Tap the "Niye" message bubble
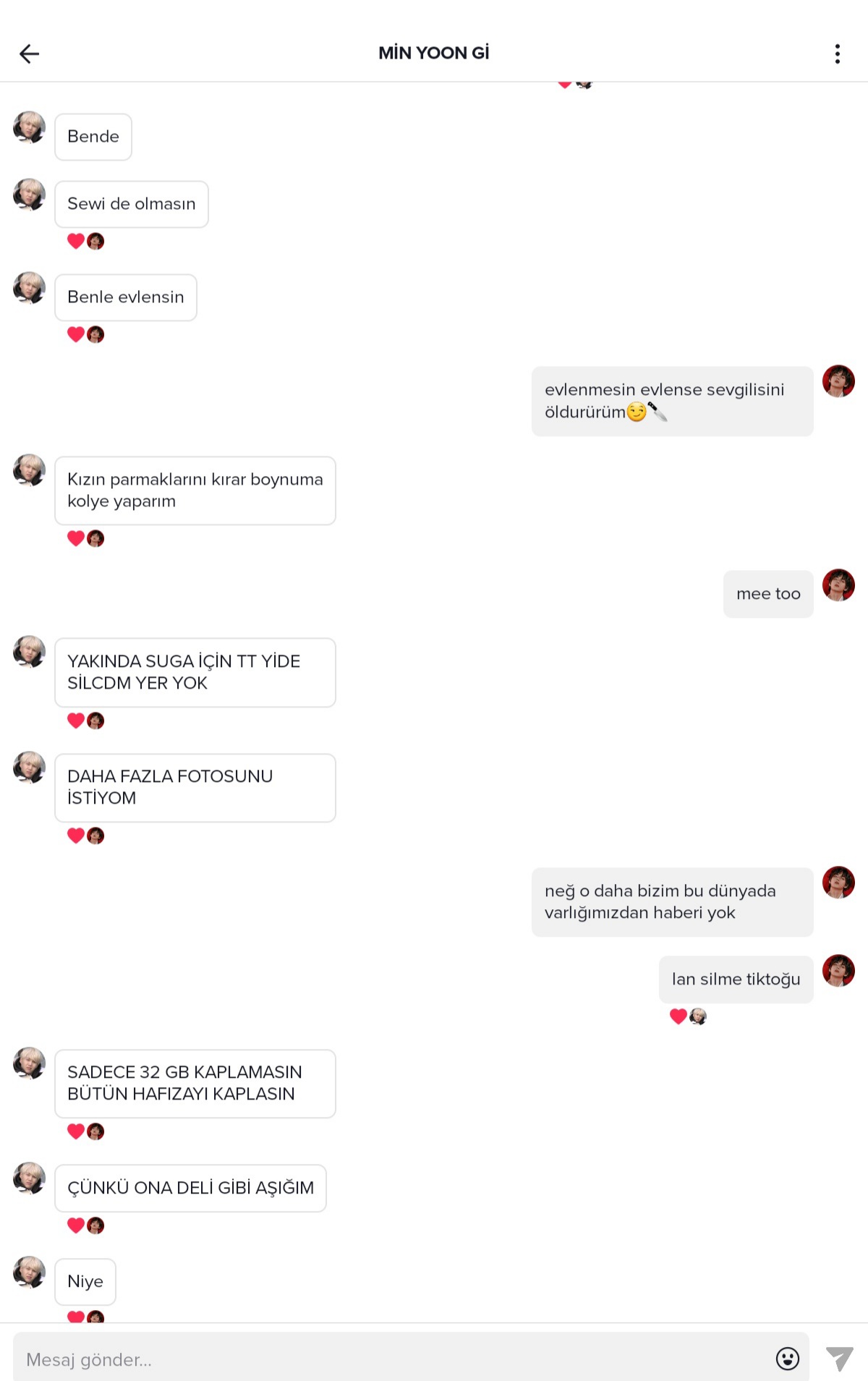This screenshot has height=1381, width=868. coord(85,1282)
